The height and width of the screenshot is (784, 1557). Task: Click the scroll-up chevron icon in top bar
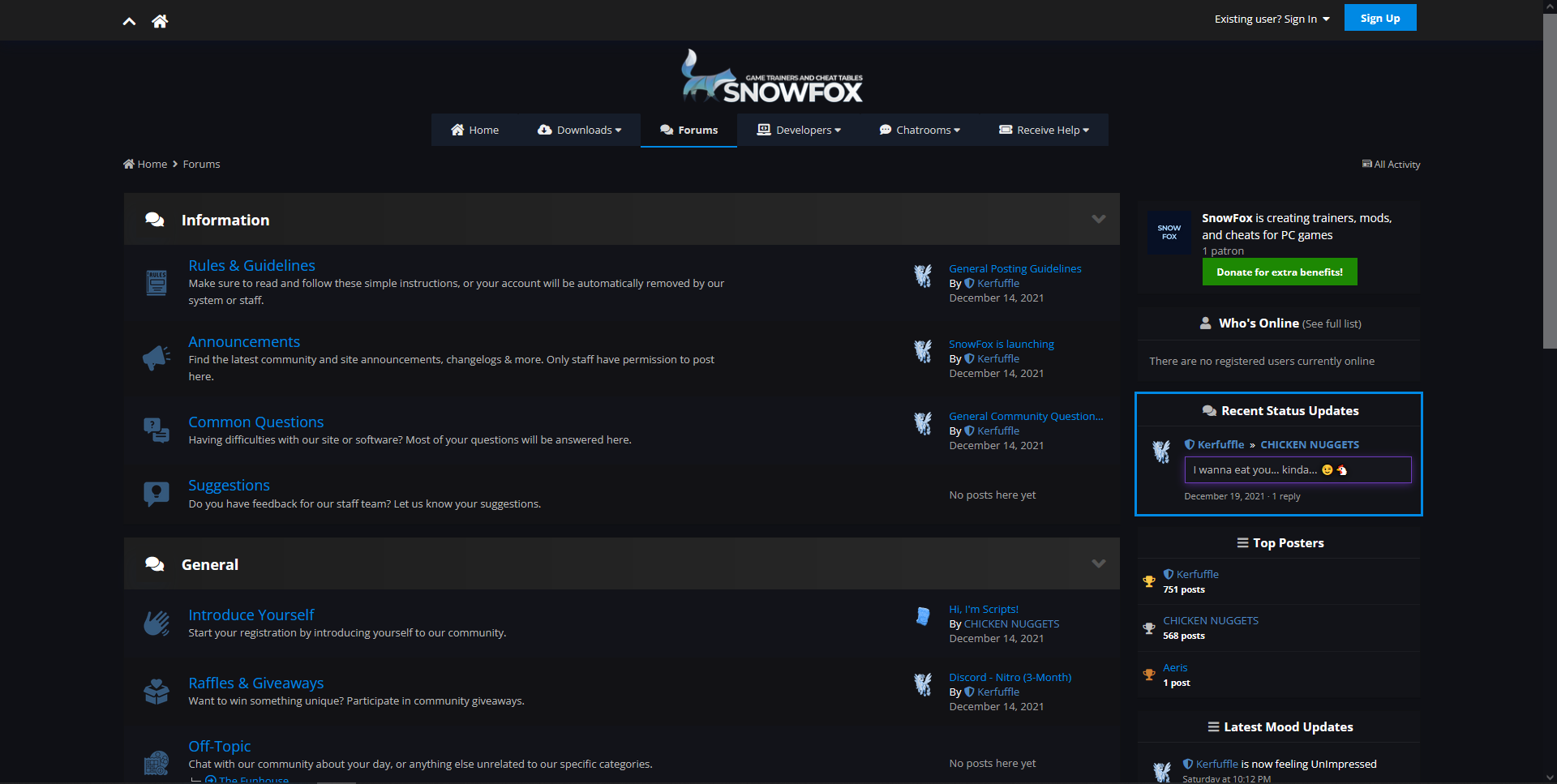129,21
